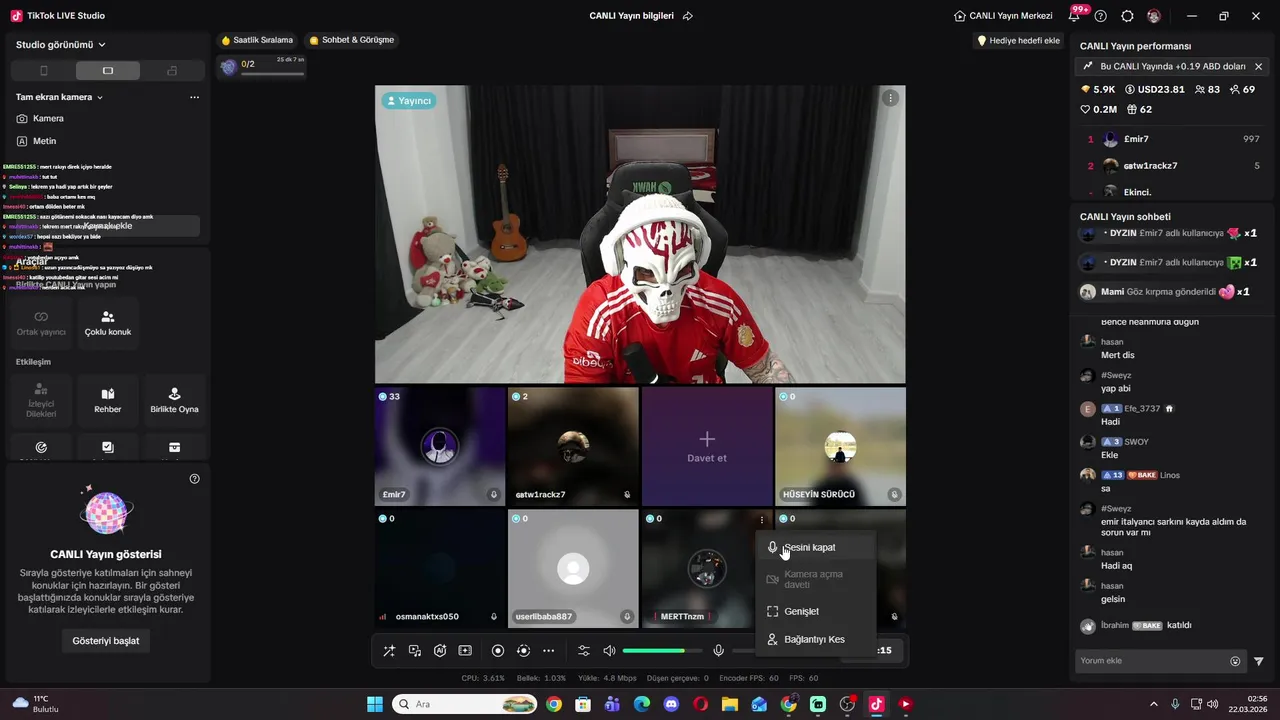Share CANLI Yayın bilgileri arrow icon
This screenshot has height=720, width=1280.
(x=687, y=16)
